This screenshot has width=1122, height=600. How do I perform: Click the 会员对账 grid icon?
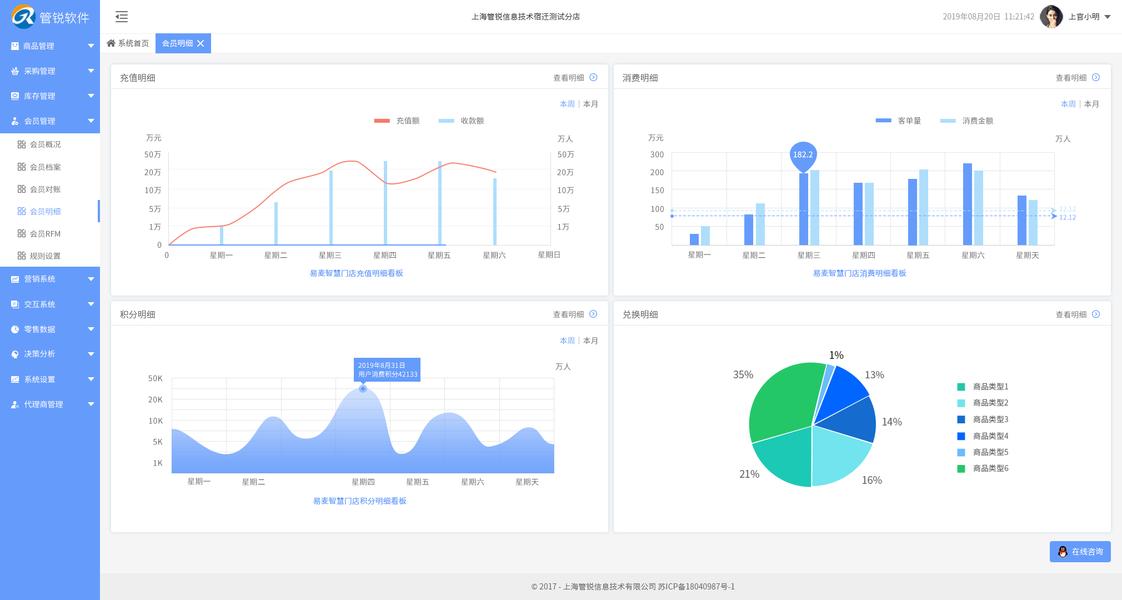(x=21, y=189)
